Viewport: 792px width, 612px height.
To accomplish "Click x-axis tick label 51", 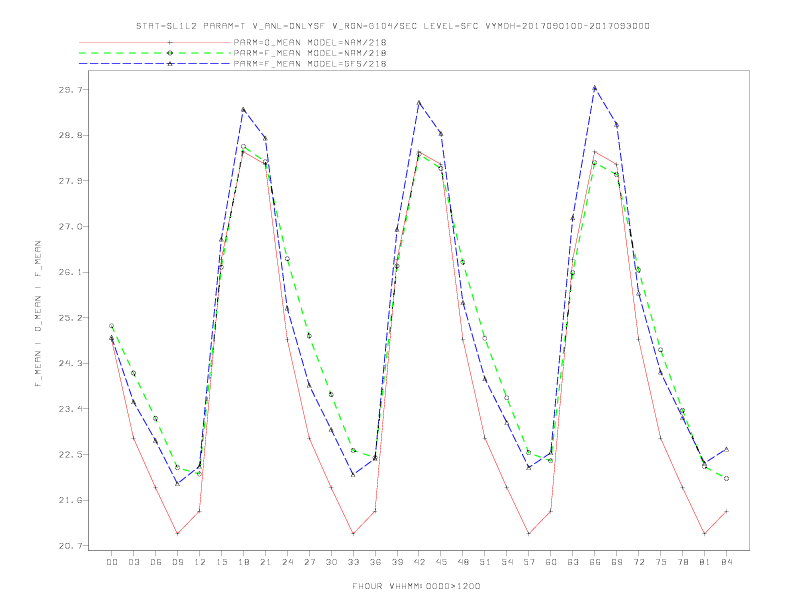I will (x=485, y=562).
